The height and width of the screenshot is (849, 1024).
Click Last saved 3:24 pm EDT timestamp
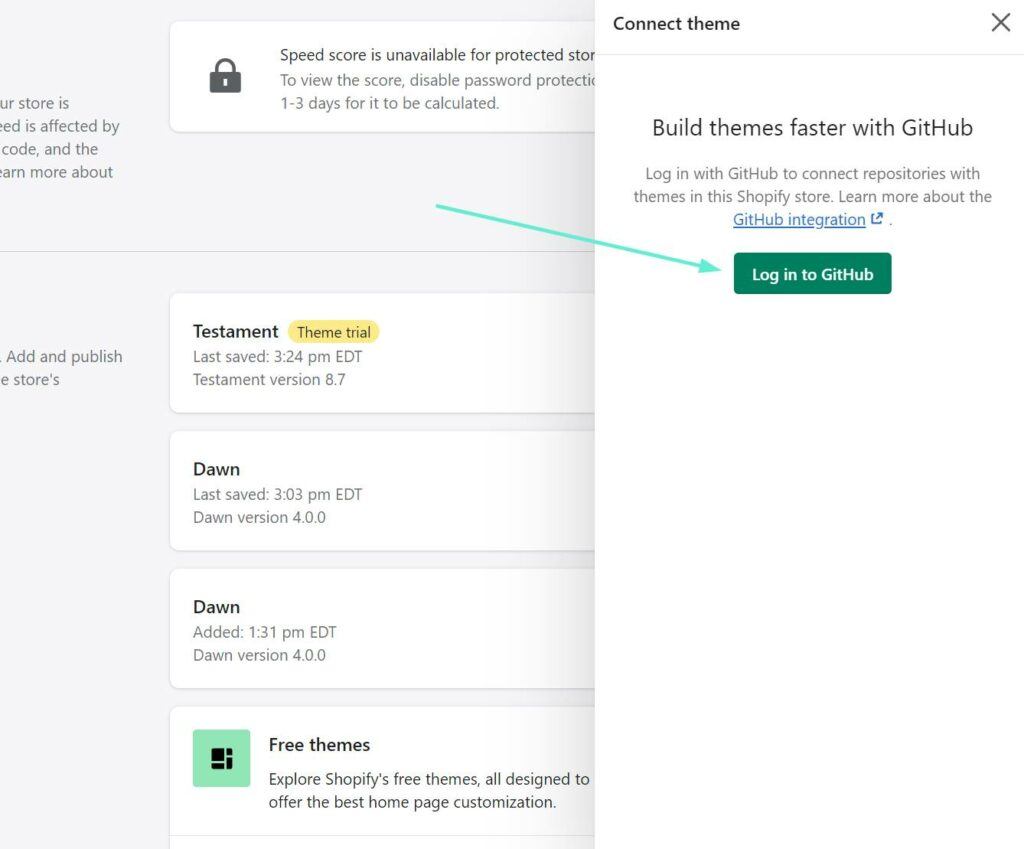(x=277, y=357)
